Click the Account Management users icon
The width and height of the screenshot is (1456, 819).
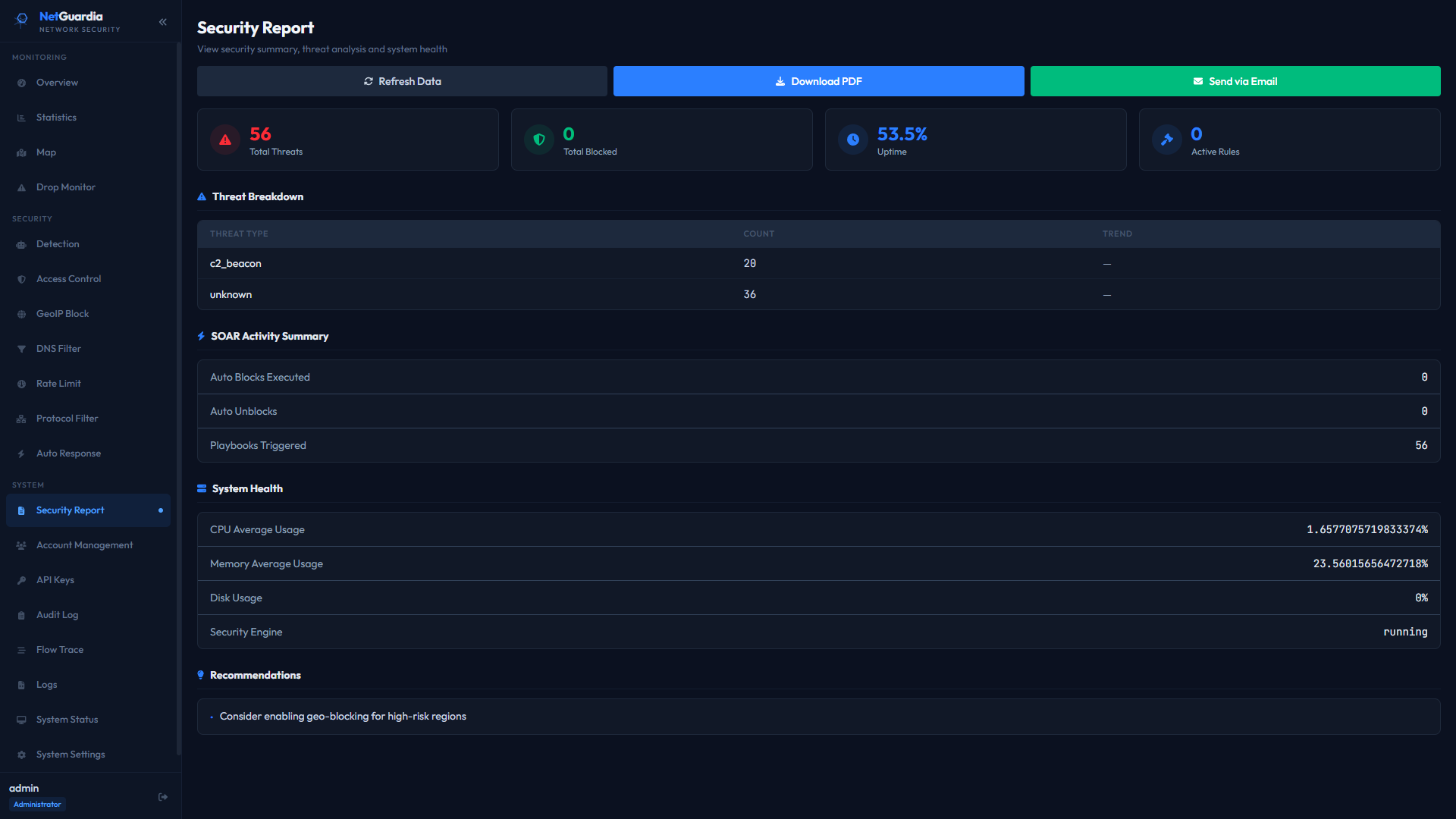(21, 545)
